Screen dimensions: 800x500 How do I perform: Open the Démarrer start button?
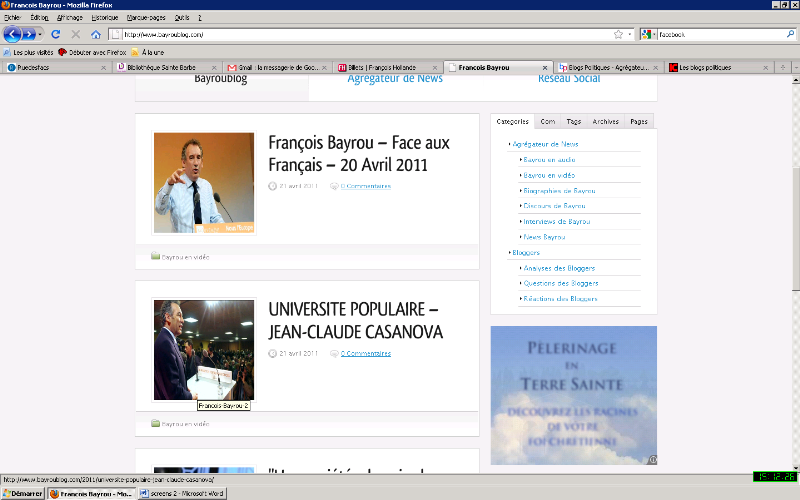[23, 493]
